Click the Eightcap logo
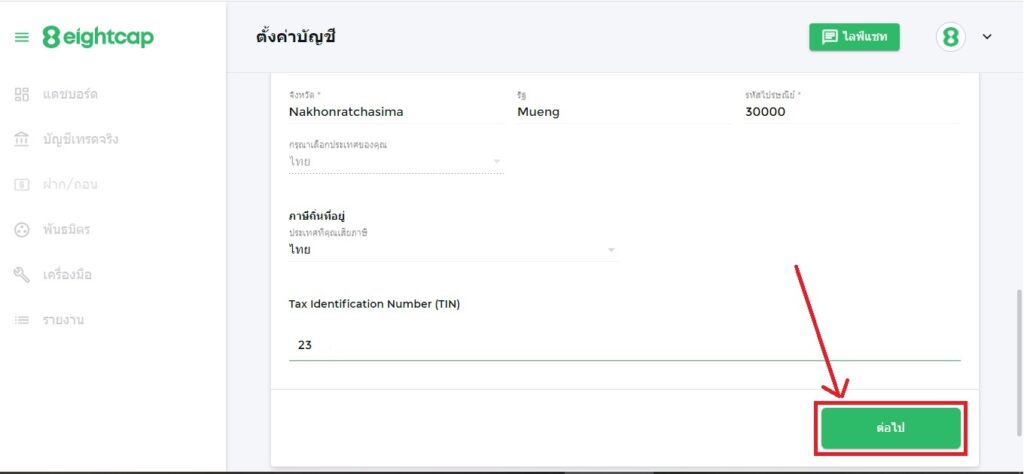 pyautogui.click(x=98, y=38)
